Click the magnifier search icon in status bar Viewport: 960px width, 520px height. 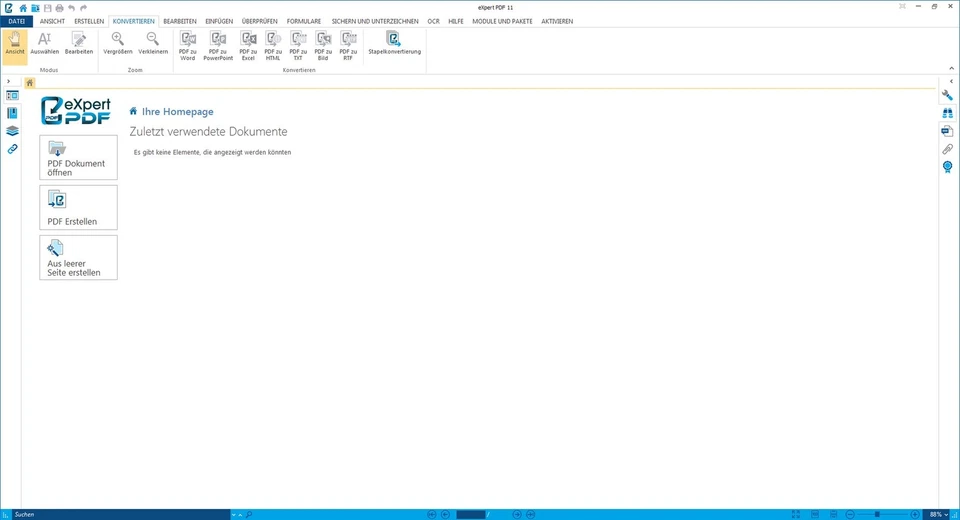(x=249, y=514)
